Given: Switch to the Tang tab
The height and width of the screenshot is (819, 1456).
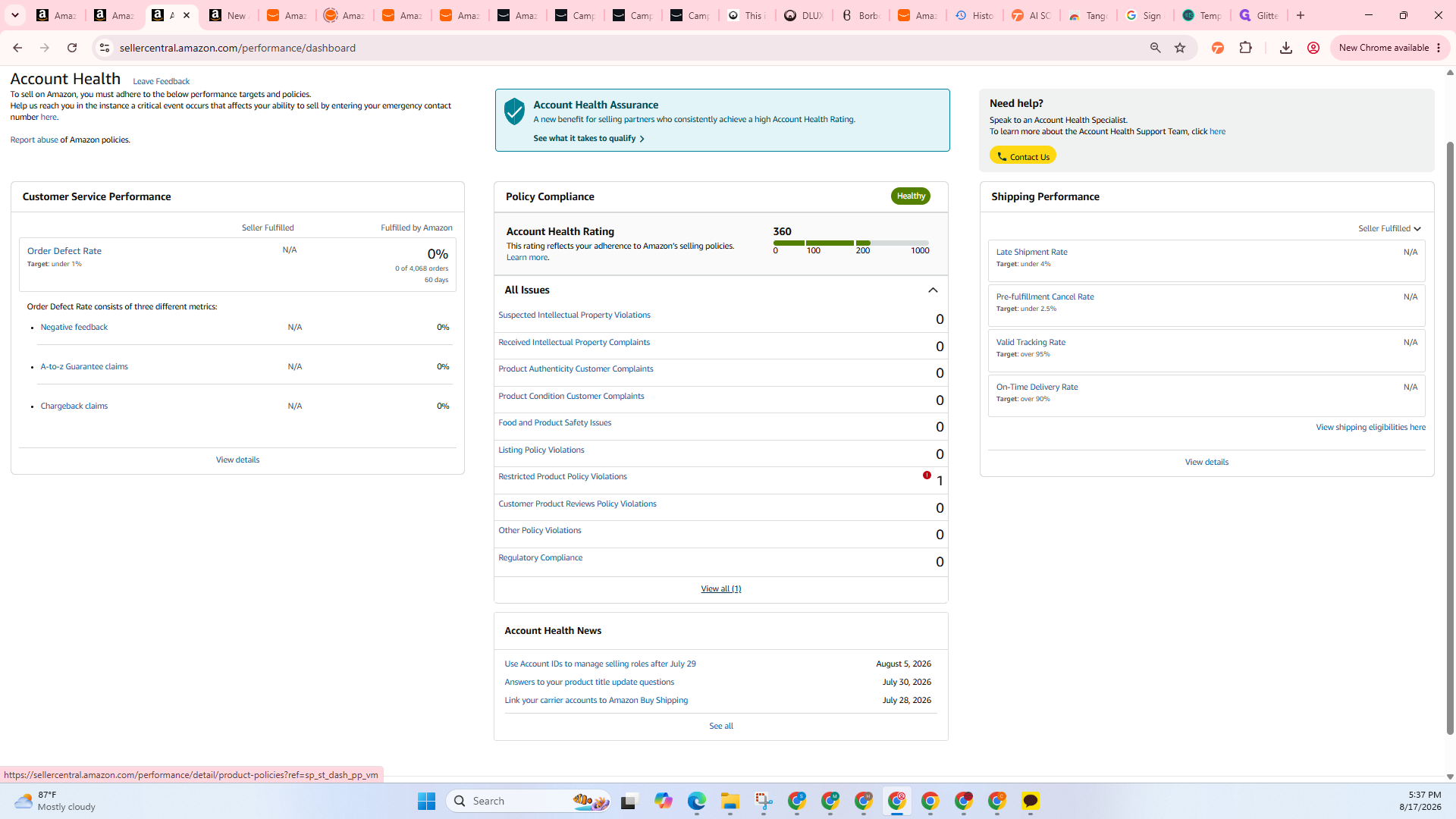Looking at the screenshot, I should (1089, 15).
